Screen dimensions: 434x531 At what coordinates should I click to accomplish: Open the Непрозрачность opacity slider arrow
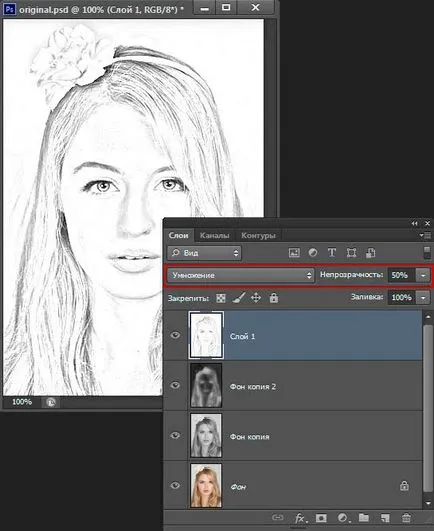tap(423, 275)
